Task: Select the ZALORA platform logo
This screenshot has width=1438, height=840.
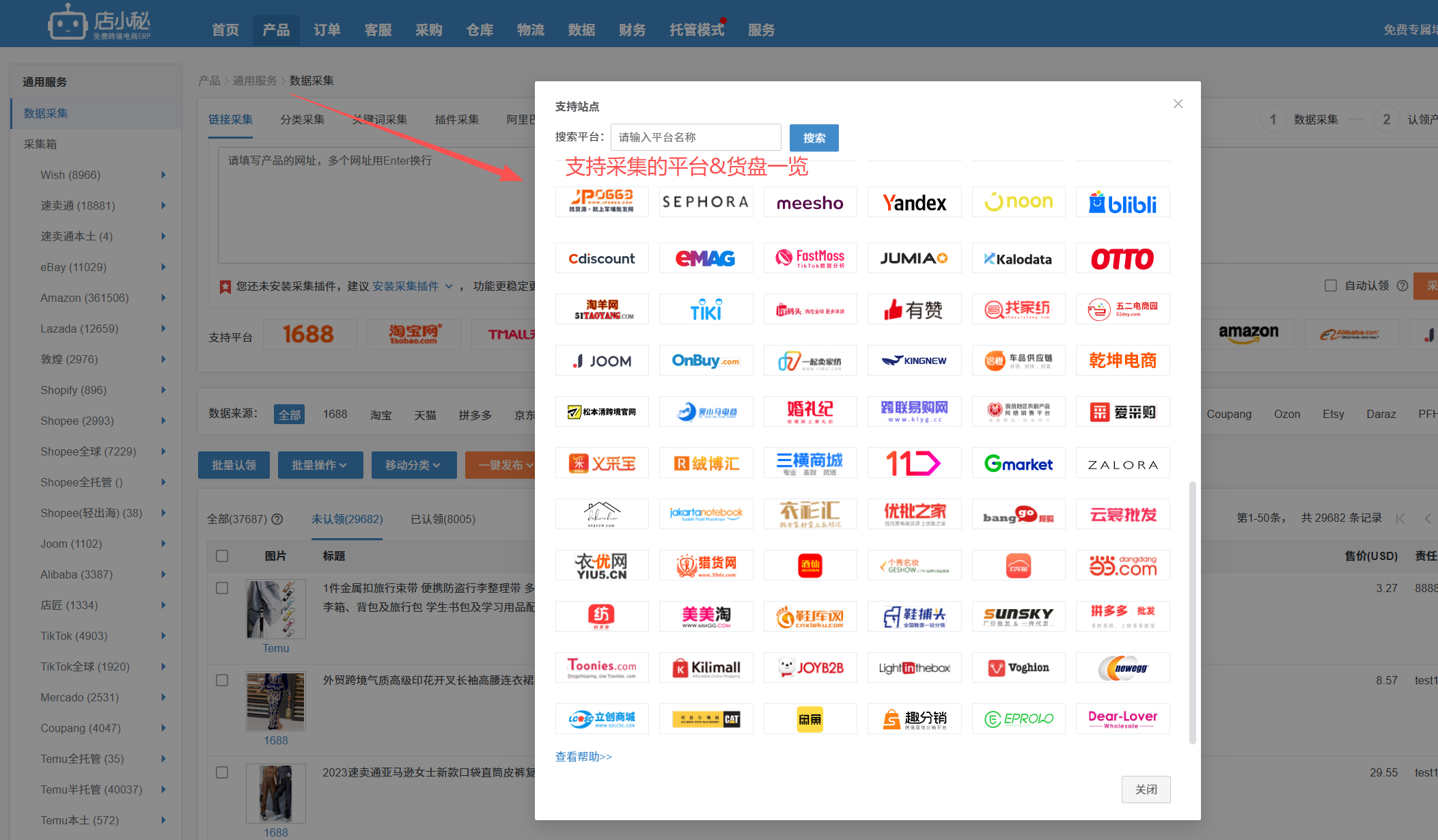Action: (1122, 463)
